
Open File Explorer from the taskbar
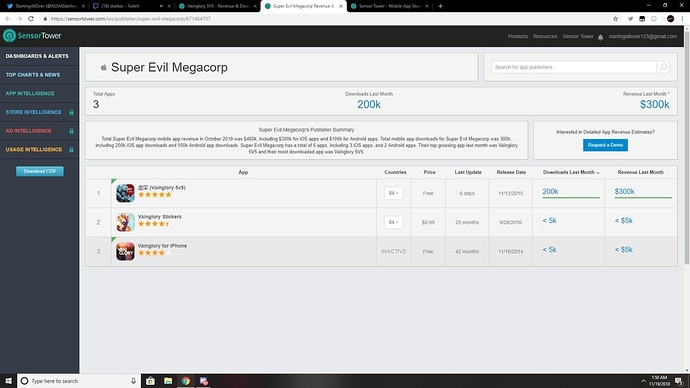tap(168, 381)
